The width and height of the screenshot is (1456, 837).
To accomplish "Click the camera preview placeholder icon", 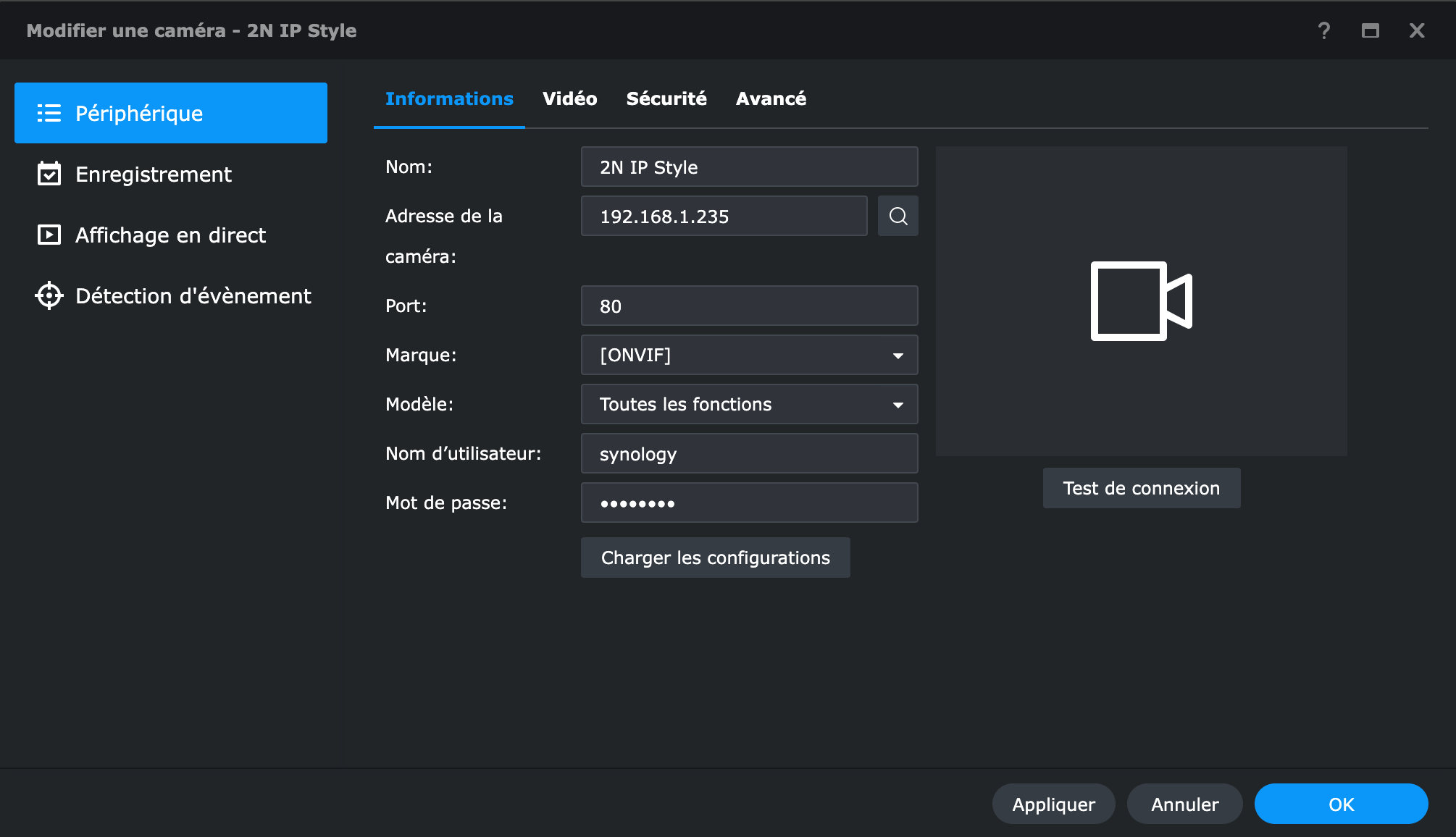I will tap(1141, 301).
